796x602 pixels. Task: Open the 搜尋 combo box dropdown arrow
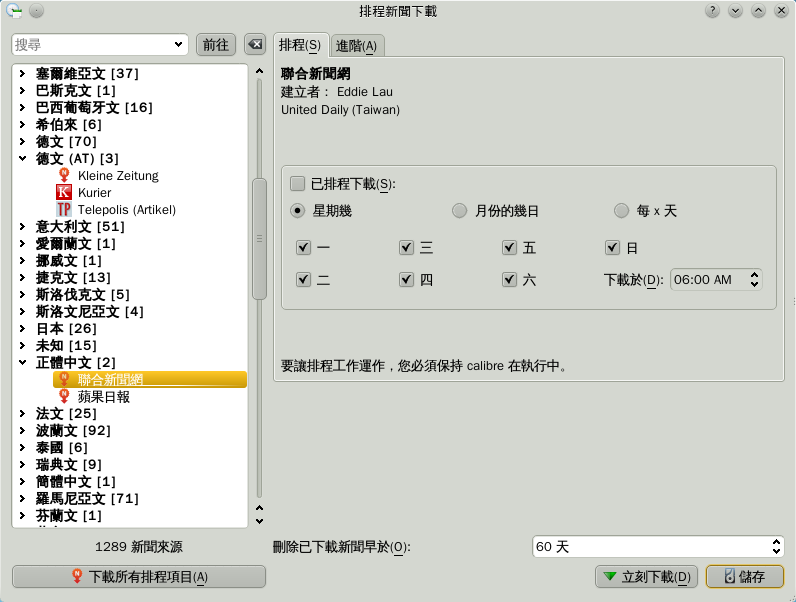(x=178, y=45)
